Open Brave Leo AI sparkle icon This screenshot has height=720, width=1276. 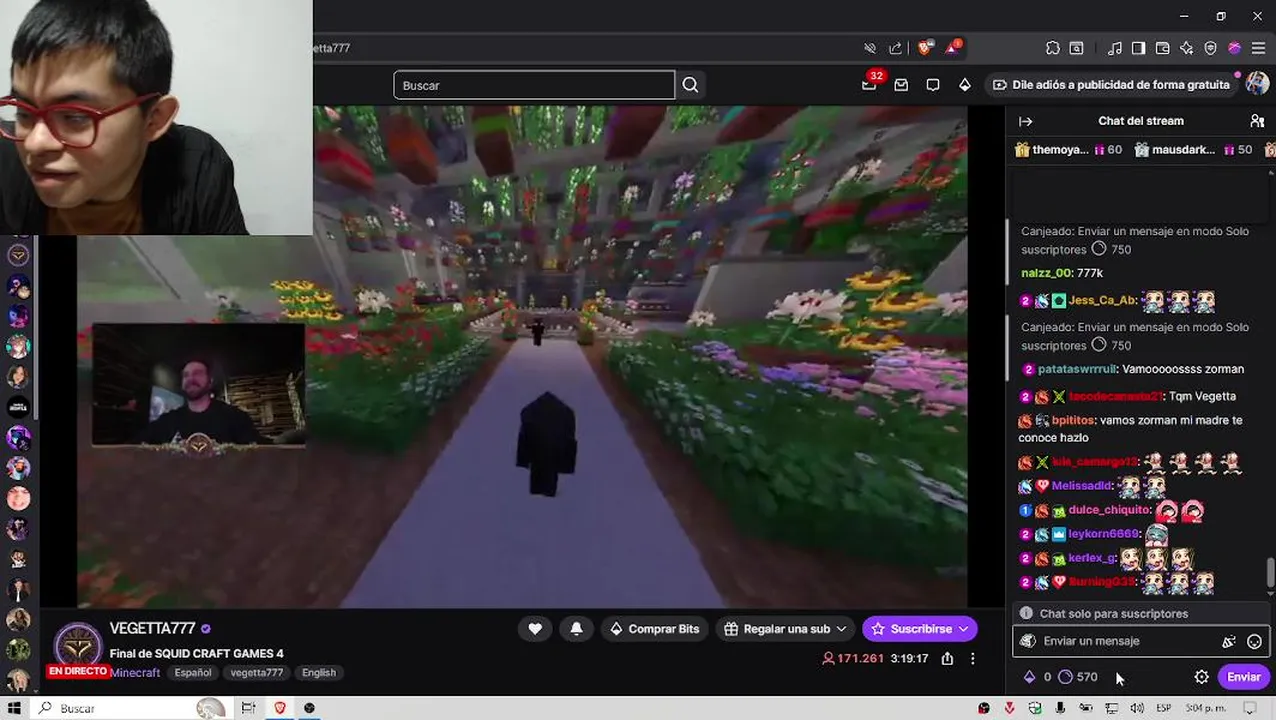(1186, 48)
